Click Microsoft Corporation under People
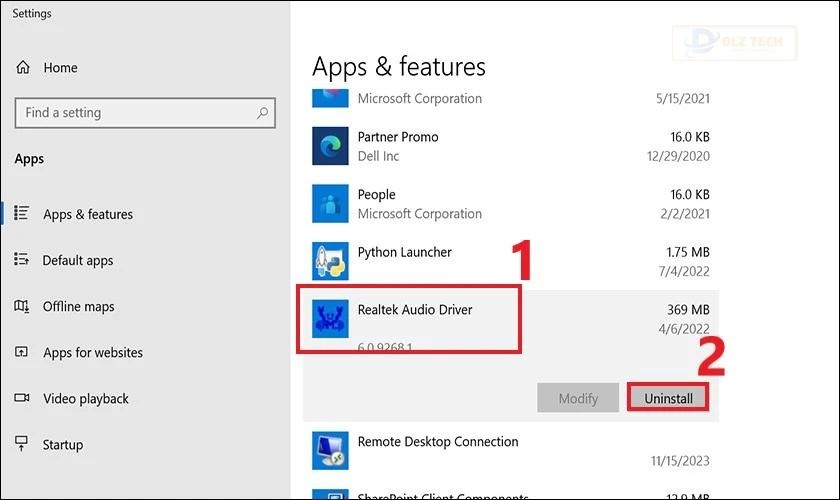Image resolution: width=840 pixels, height=500 pixels. tap(419, 214)
